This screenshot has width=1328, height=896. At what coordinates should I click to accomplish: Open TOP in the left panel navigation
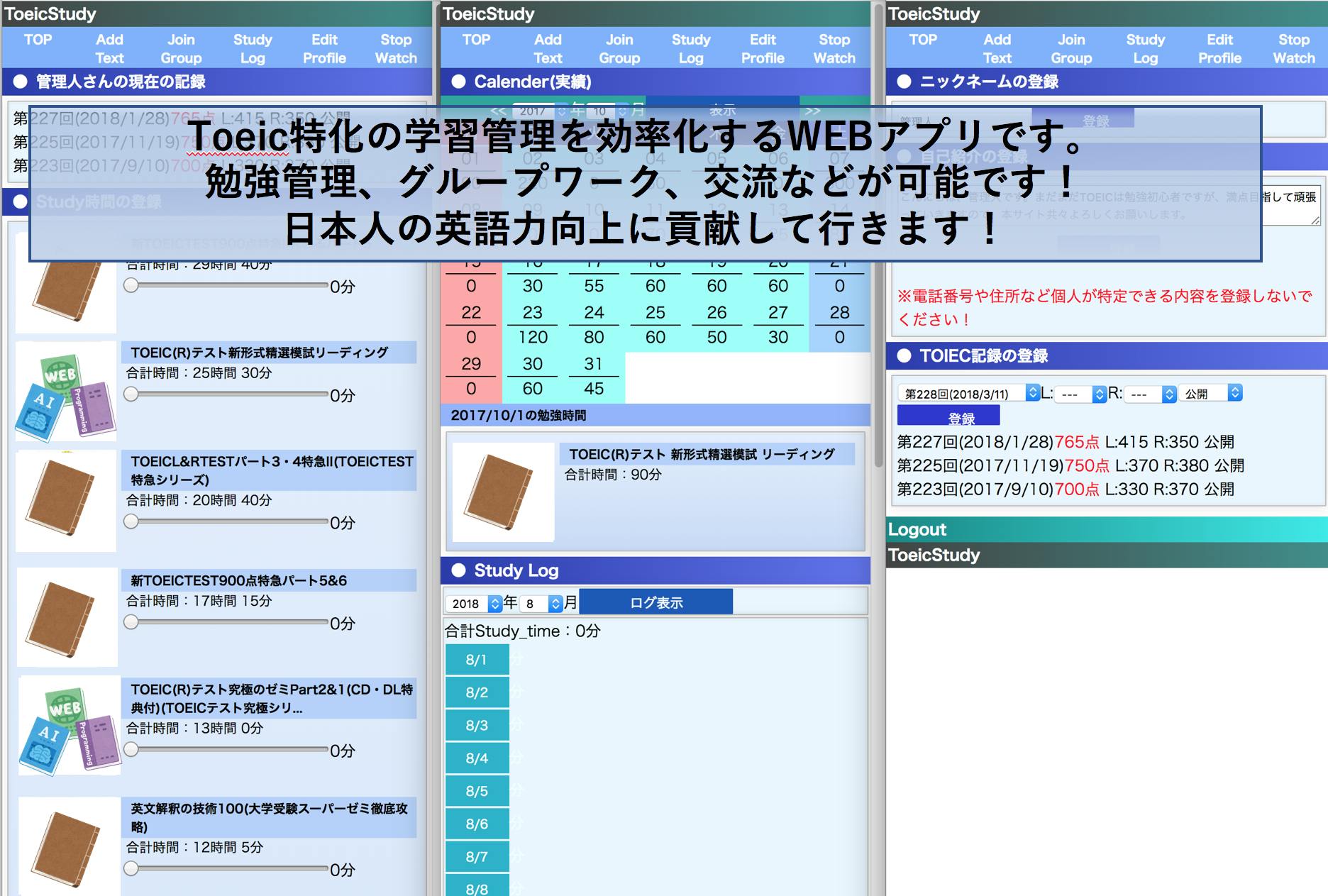[x=38, y=40]
